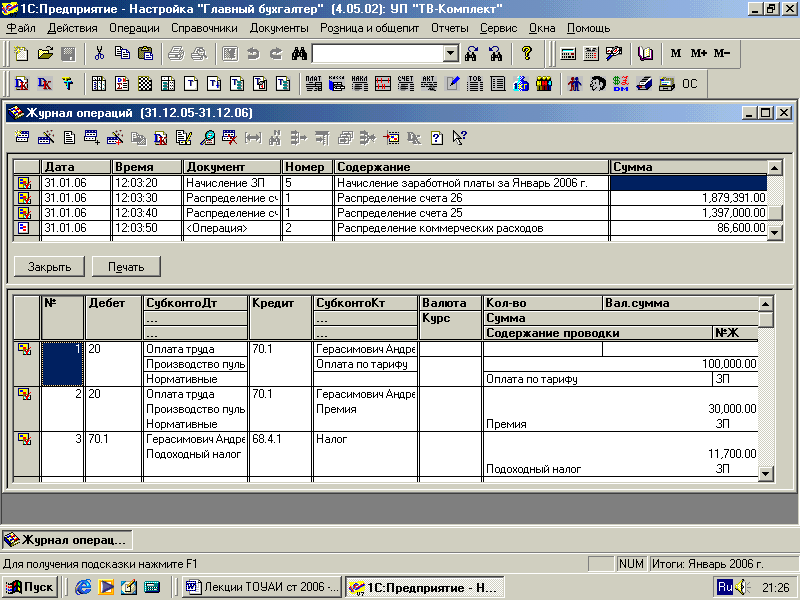Image resolution: width=800 pixels, height=600 pixels.
Task: Switch to Лекции ТОУАИ Word document in taskbar
Action: [262, 587]
